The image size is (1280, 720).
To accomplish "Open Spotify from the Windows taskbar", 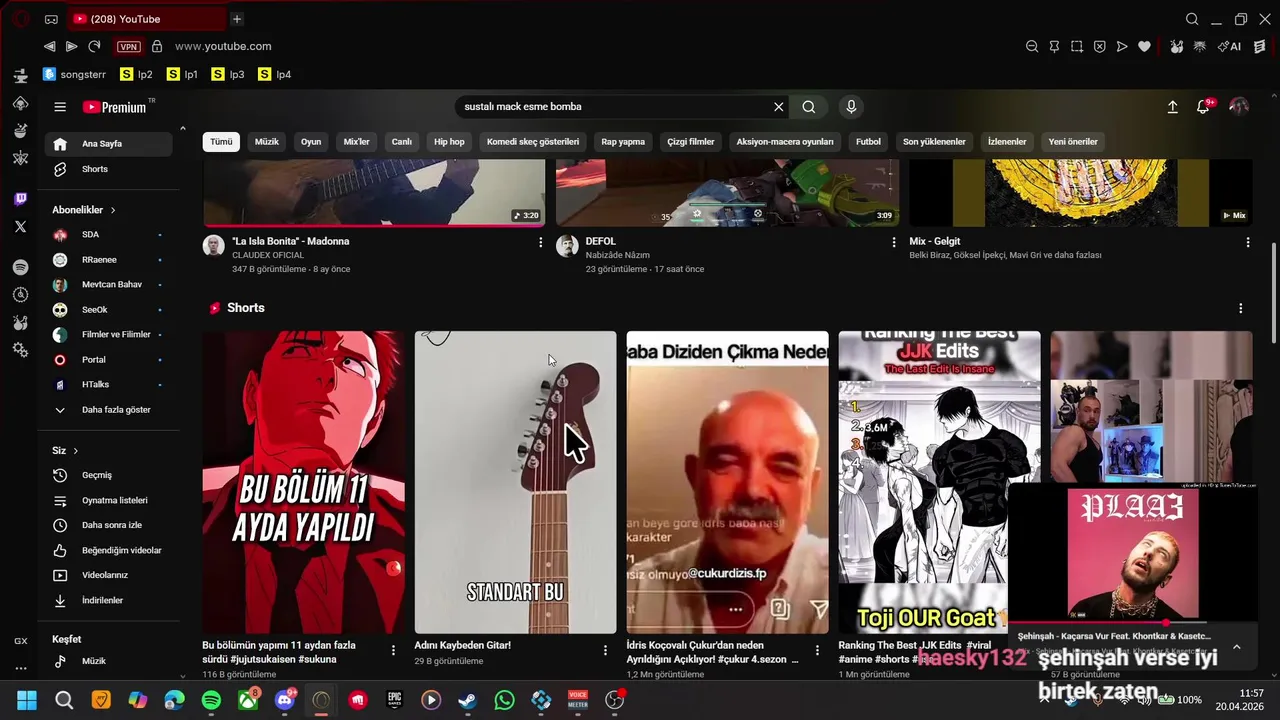I will (x=211, y=700).
